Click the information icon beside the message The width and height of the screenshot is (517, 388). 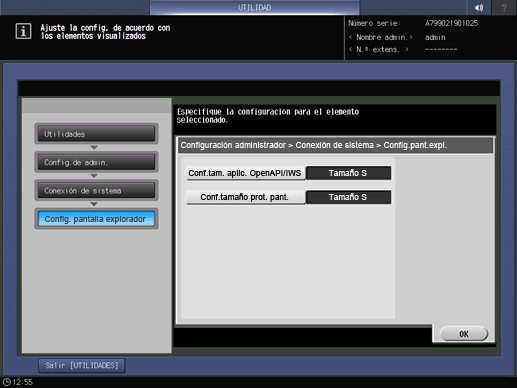(23, 31)
